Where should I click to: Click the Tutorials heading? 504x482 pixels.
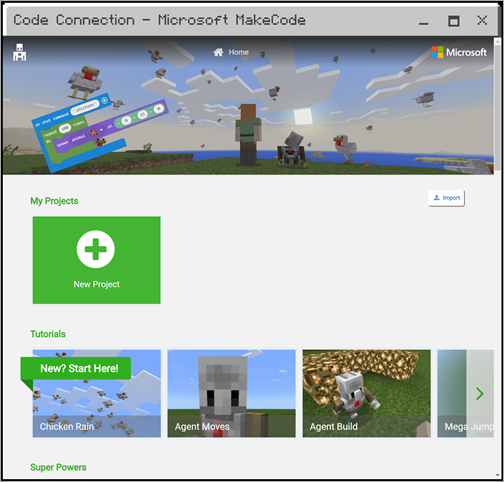(48, 334)
